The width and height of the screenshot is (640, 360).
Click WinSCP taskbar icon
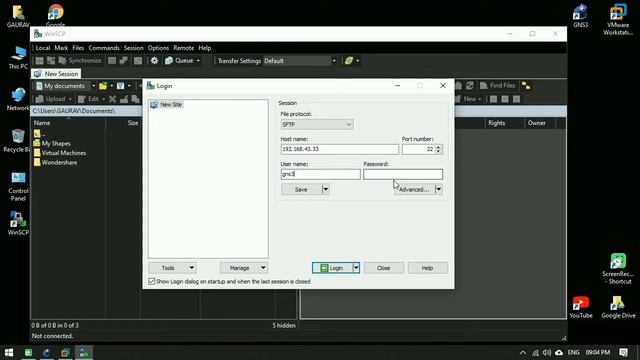pyautogui.click(x=83, y=352)
